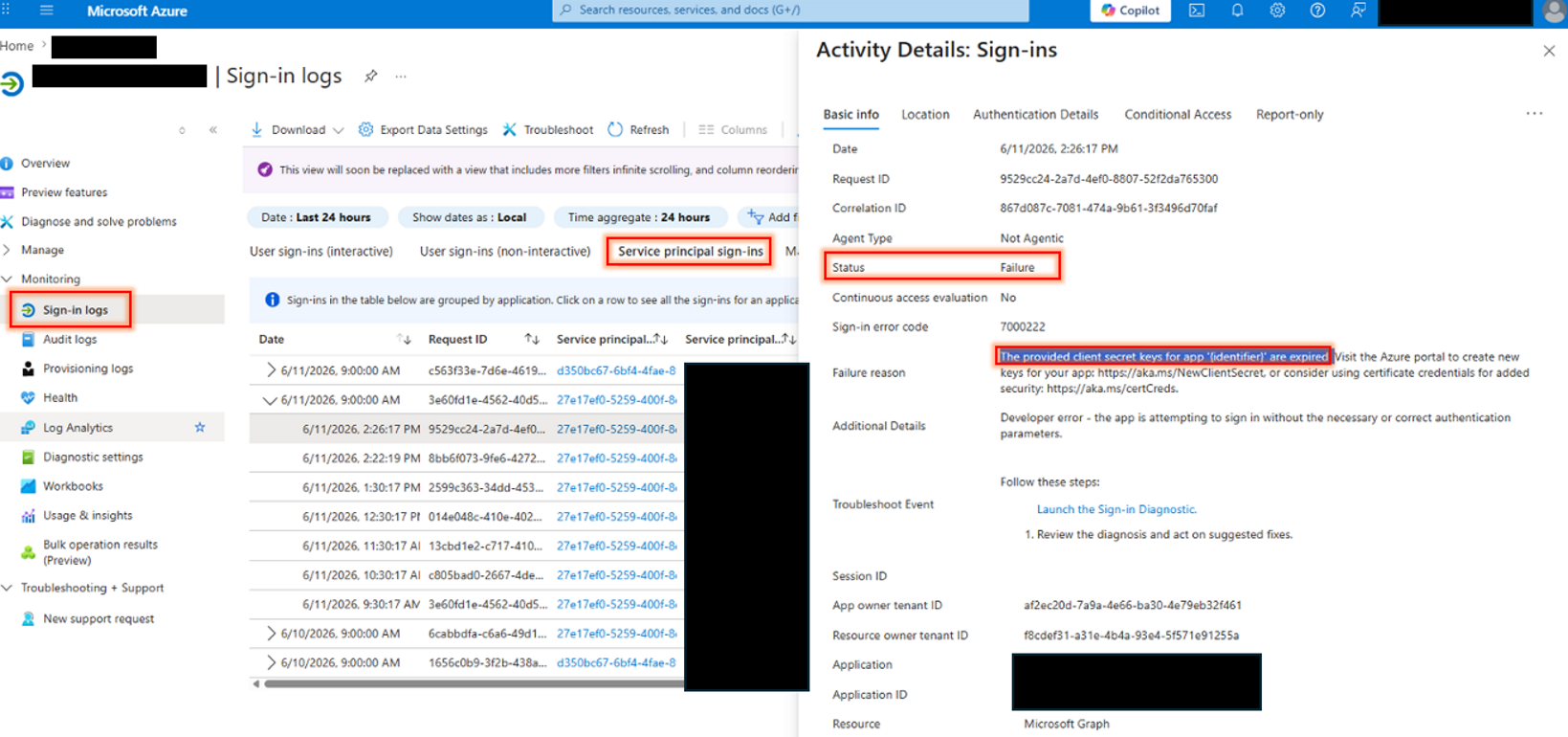The image size is (1568, 737).
Task: Open Audit logs
Action: pos(70,340)
